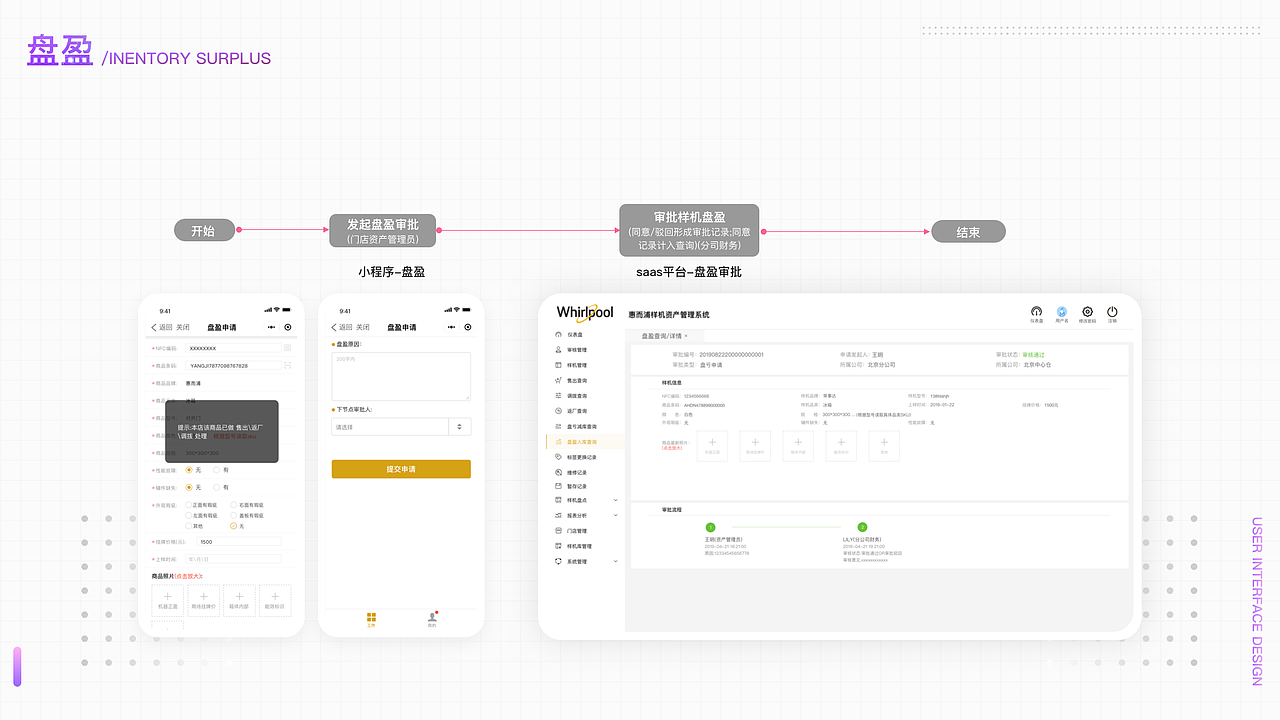This screenshot has width=1280, height=720.
Task: Click 提交申请 button
Action: tap(401, 469)
